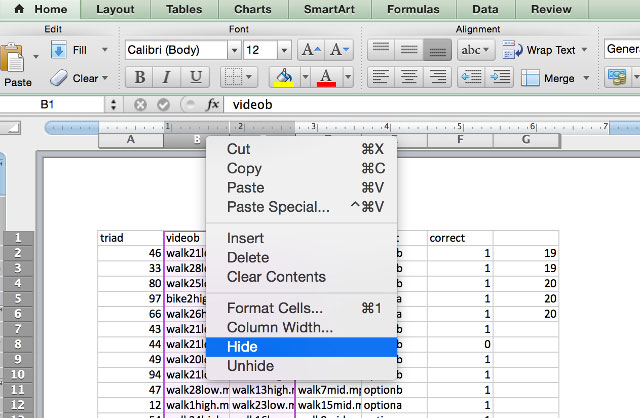Toggle Bold formatting

coord(139,77)
